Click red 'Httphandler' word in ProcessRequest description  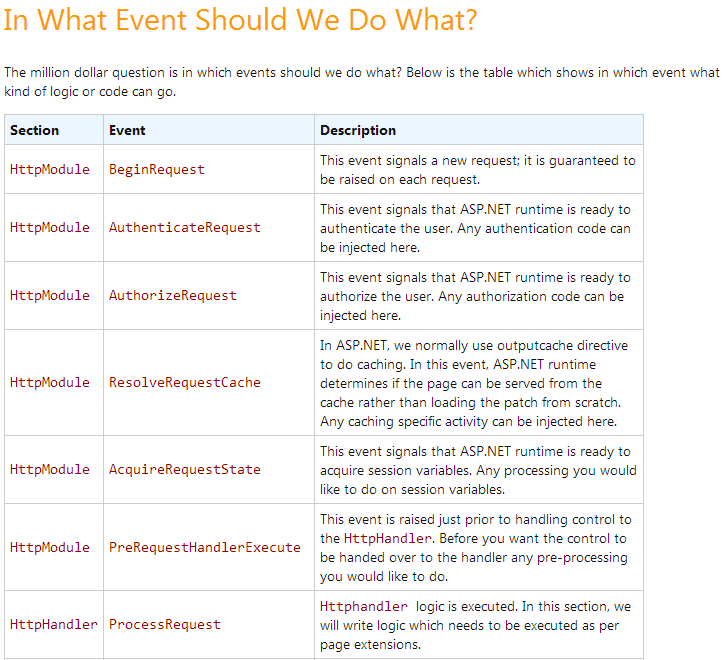click(x=364, y=606)
